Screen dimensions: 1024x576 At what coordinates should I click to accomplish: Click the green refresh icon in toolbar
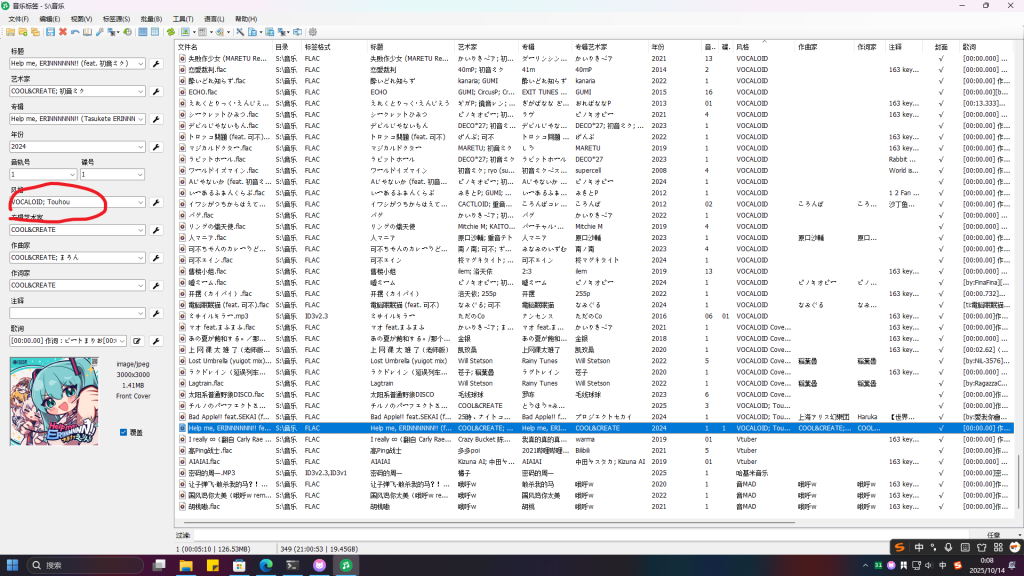pyautogui.click(x=170, y=32)
